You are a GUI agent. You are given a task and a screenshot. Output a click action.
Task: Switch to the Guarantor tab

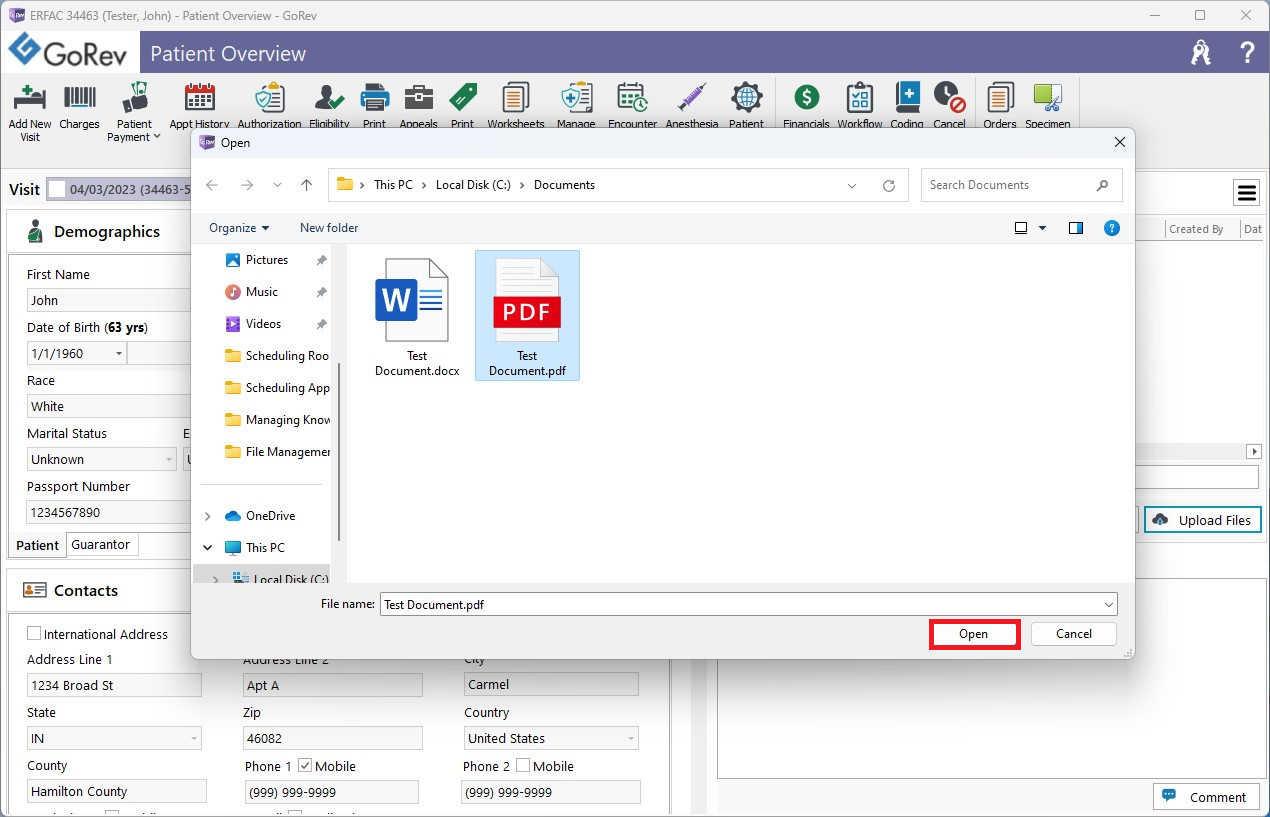[101, 545]
